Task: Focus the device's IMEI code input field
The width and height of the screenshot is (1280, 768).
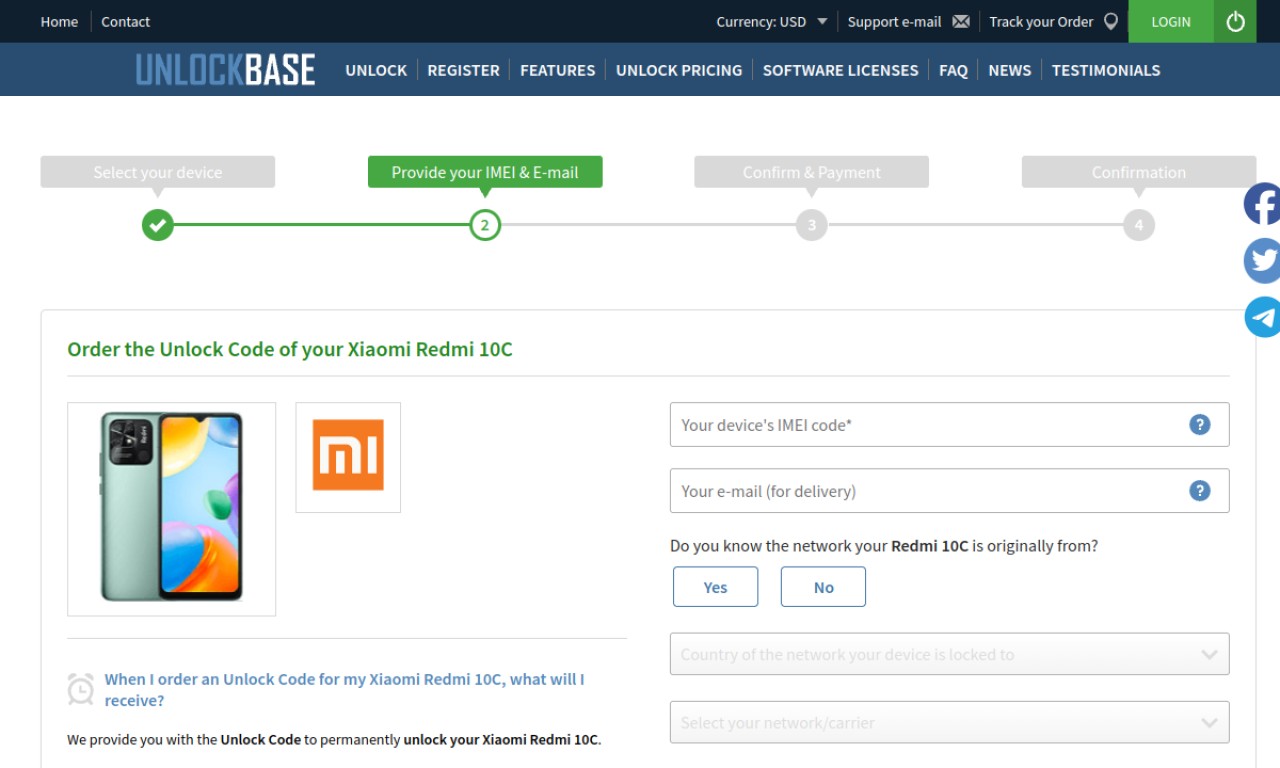Action: click(x=949, y=425)
